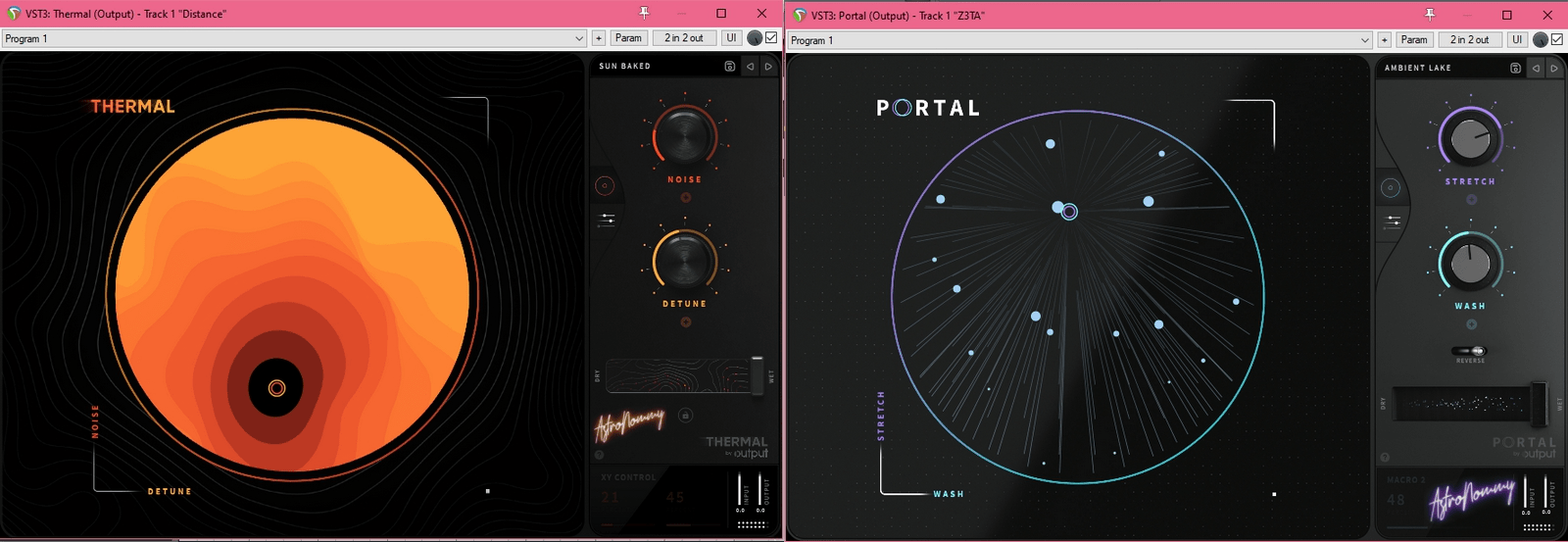Go to next preset in Portal
The image size is (1568, 542).
tap(1554, 69)
